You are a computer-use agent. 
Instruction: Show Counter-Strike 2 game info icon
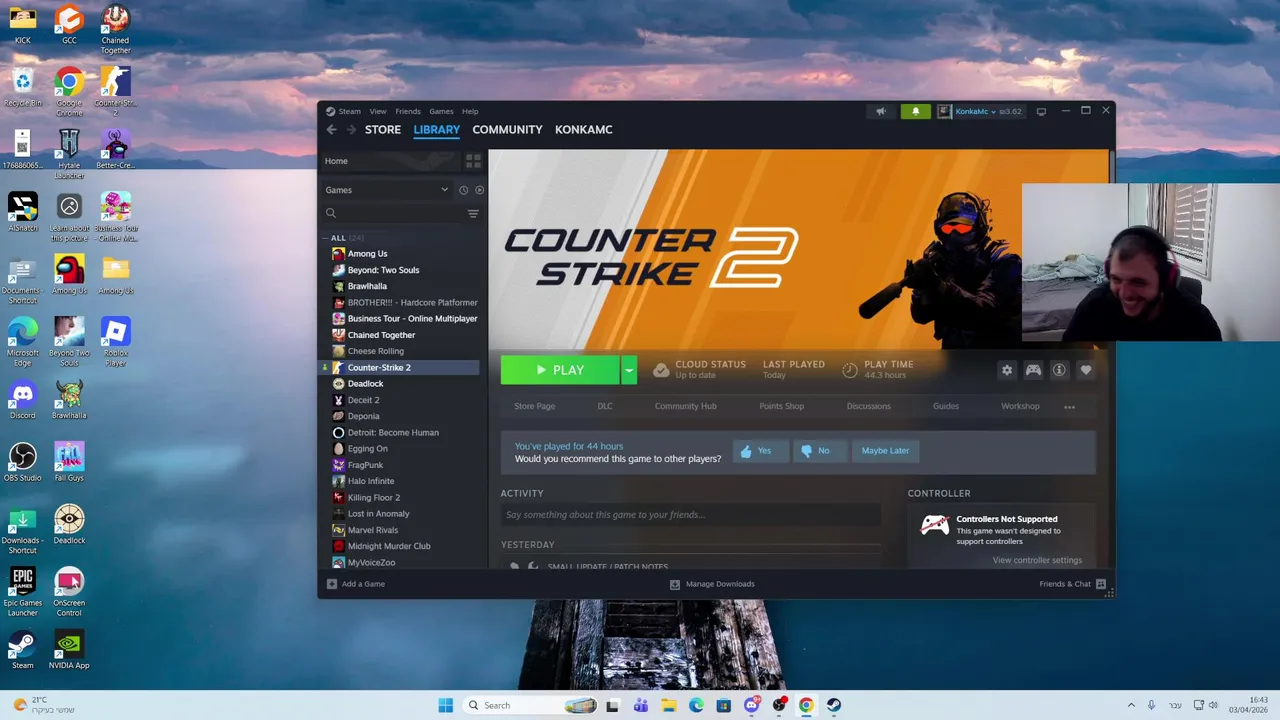(x=1059, y=370)
